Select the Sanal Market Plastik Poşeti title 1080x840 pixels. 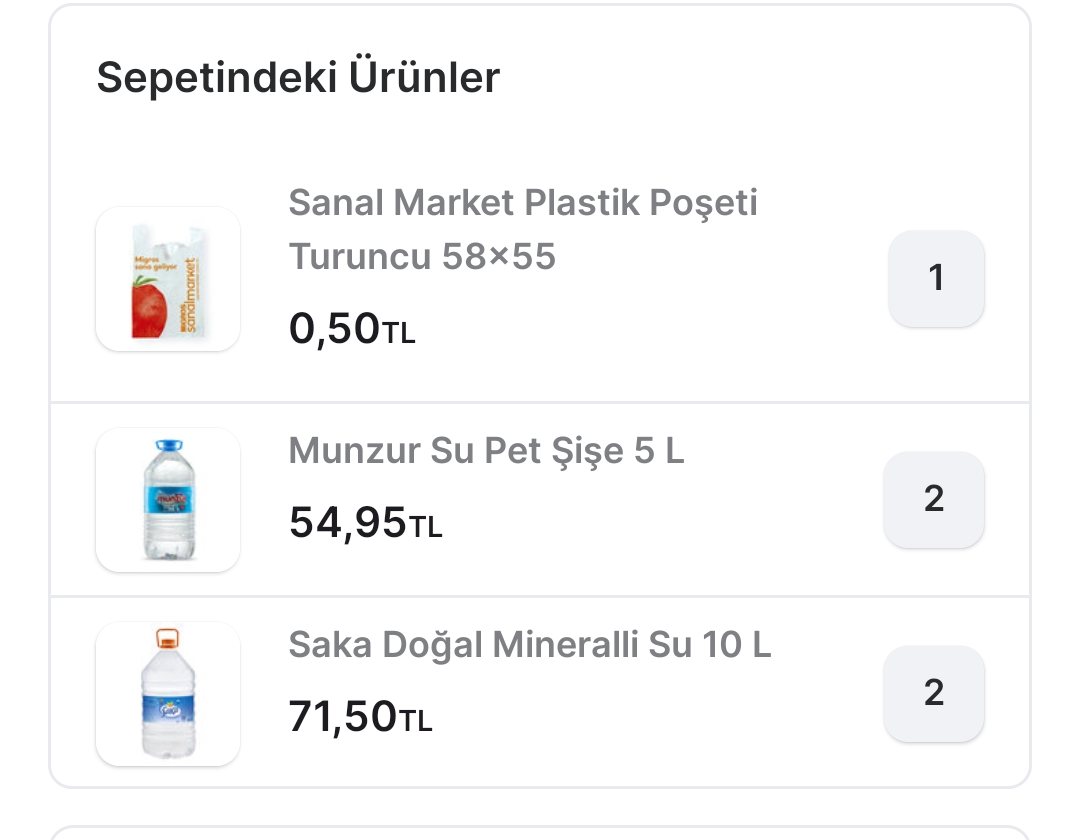[523, 203]
